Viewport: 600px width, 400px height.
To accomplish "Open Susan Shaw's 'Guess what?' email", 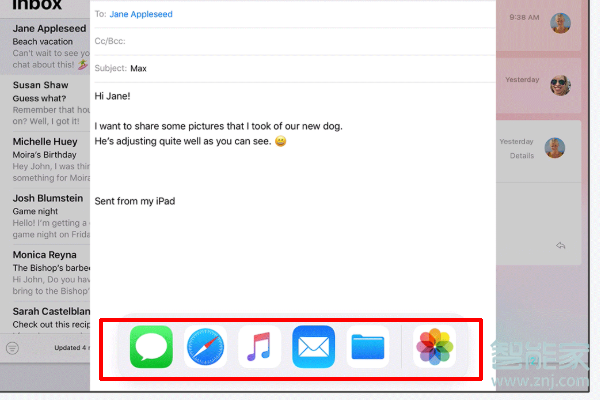I will 45,103.
